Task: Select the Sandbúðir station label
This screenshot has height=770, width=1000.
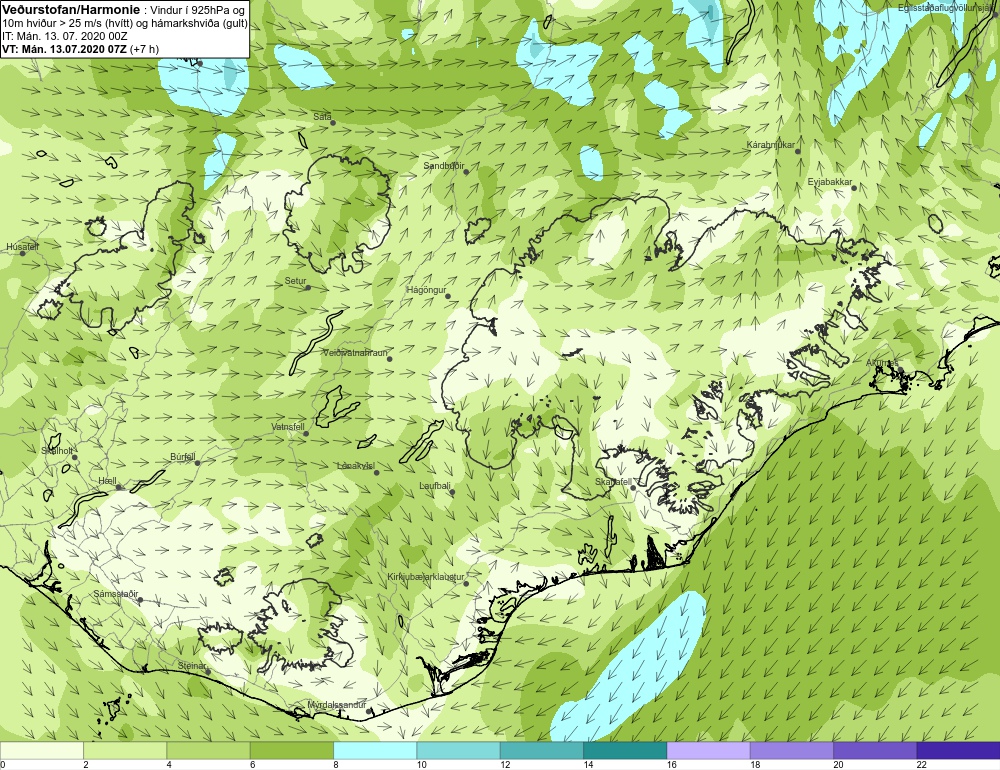Action: coord(444,166)
